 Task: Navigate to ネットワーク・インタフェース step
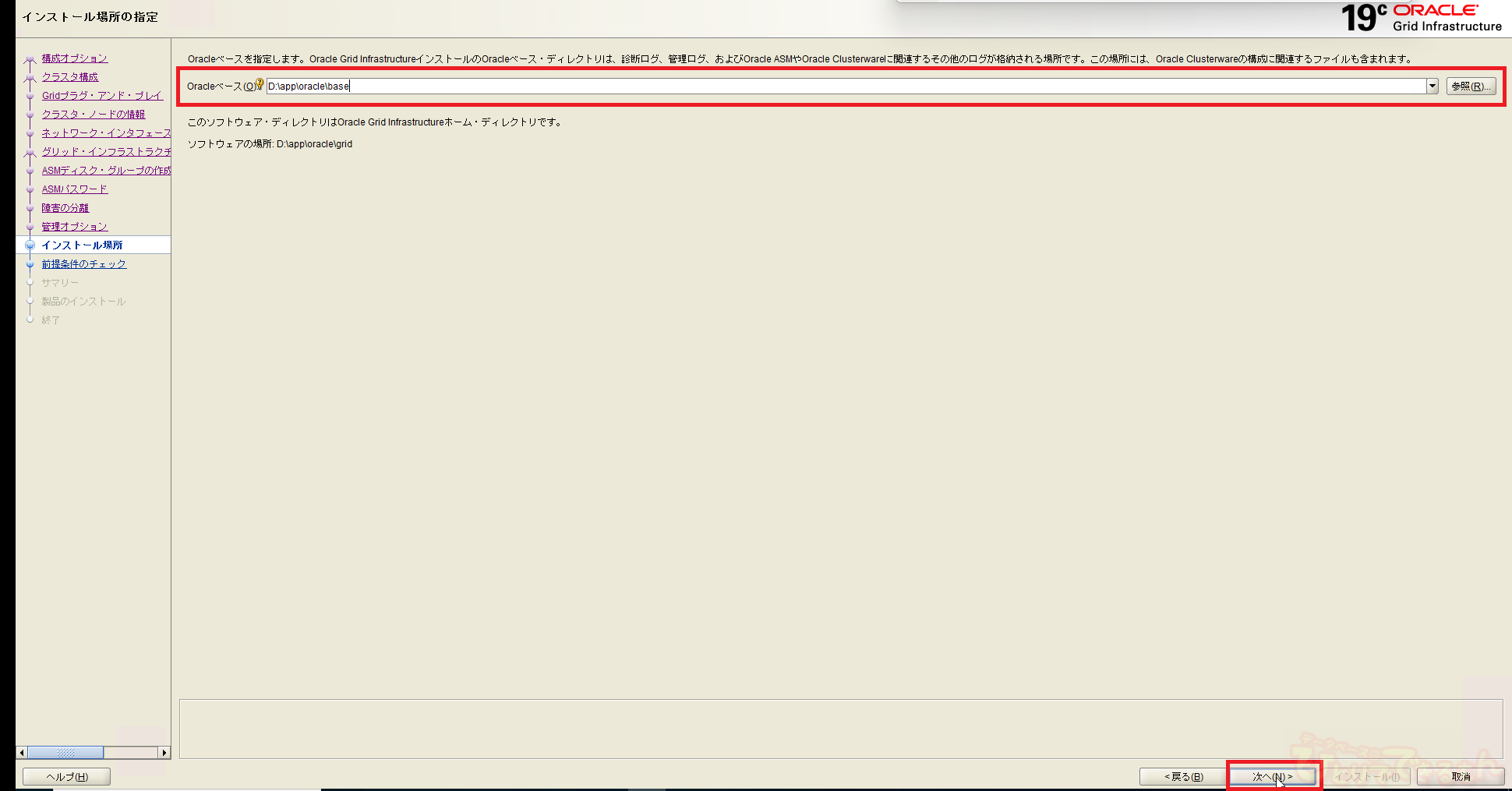click(x=106, y=133)
